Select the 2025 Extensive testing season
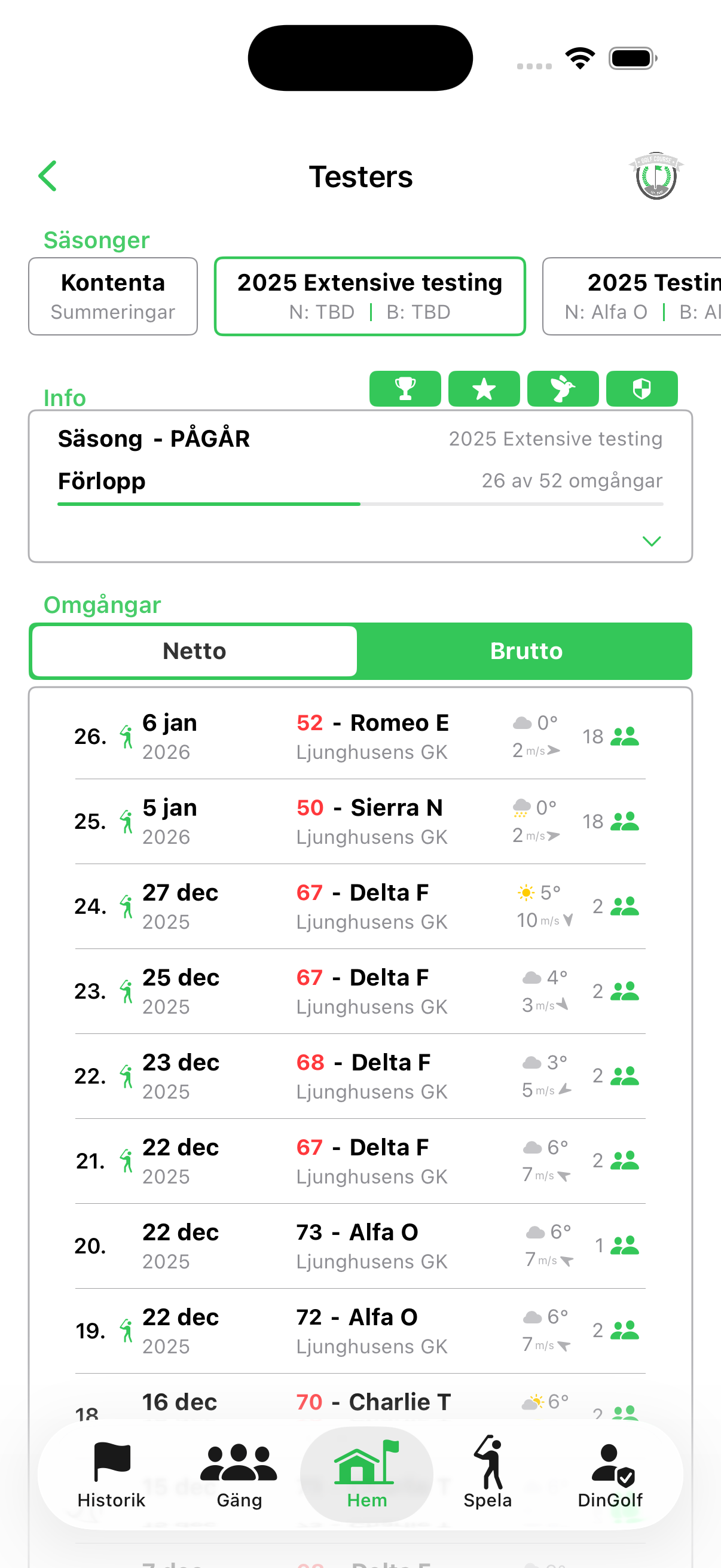 (369, 296)
